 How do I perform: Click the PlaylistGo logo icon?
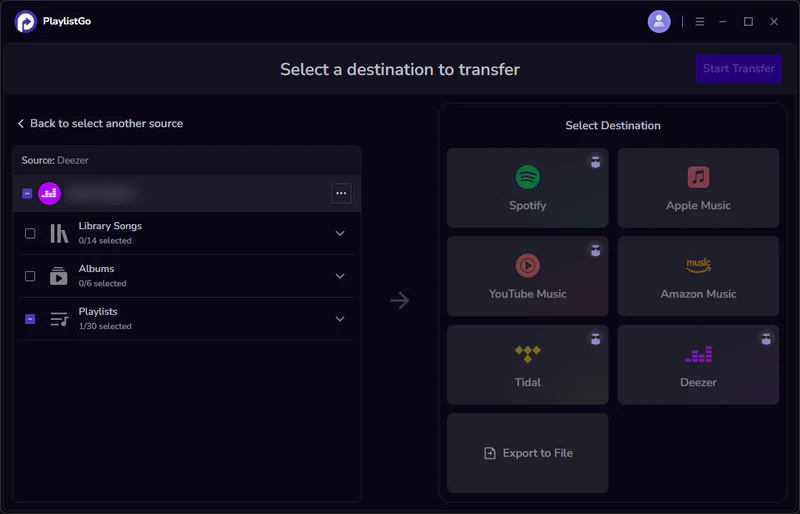pos(26,21)
